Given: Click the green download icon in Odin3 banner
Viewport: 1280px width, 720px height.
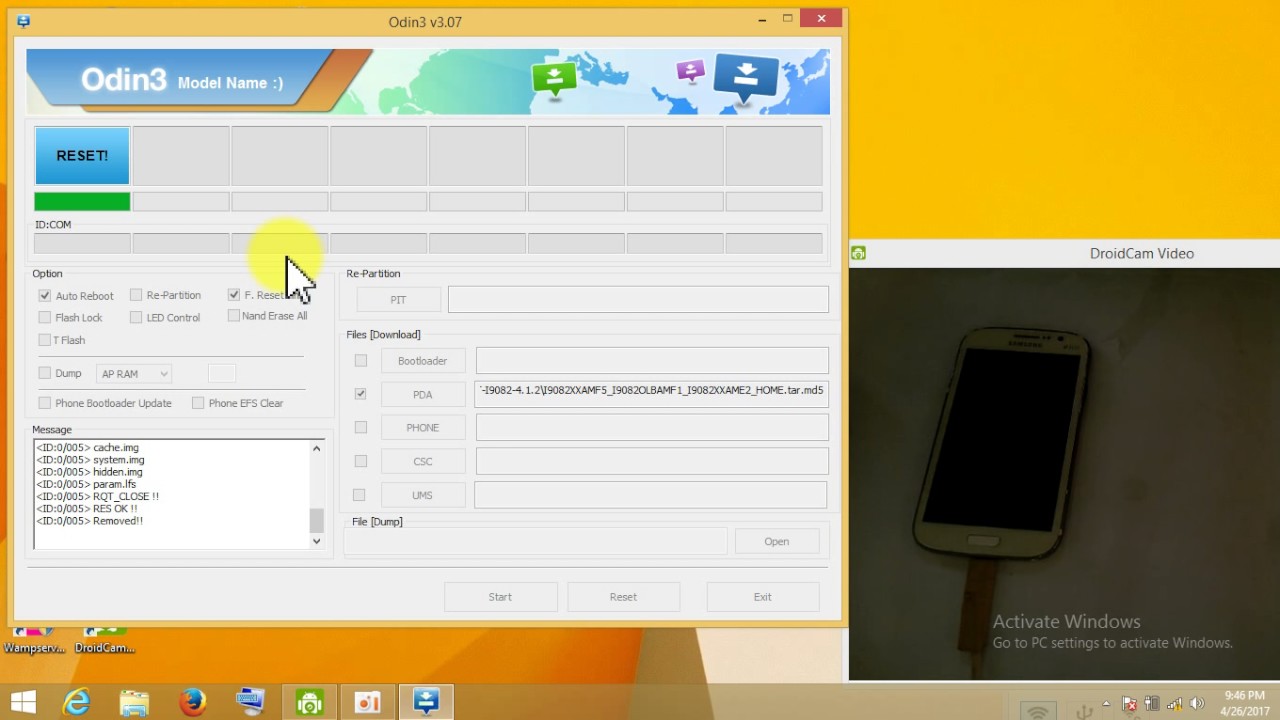Looking at the screenshot, I should (x=554, y=78).
